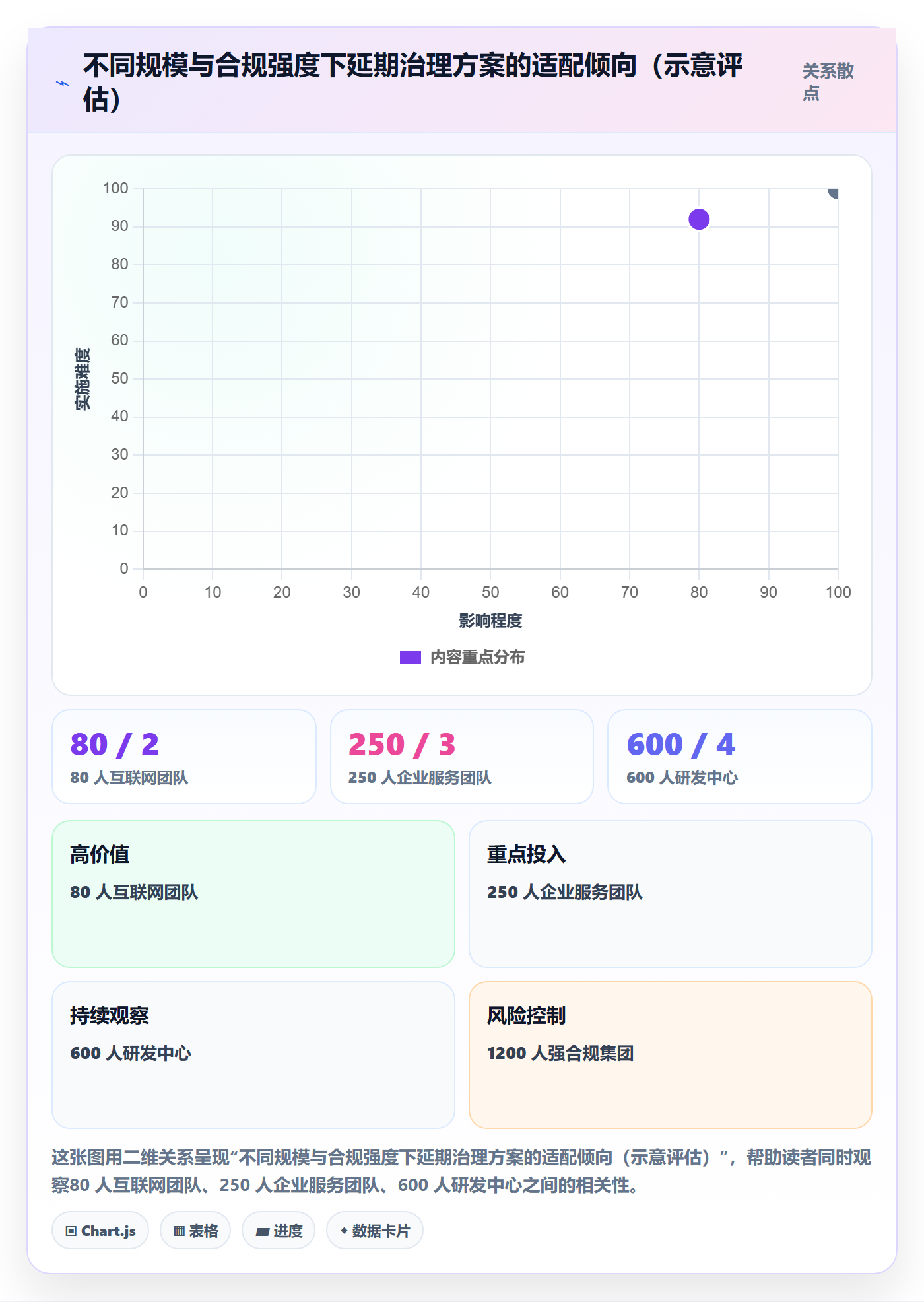Click the 数据卡片 tag chip

[375, 1231]
